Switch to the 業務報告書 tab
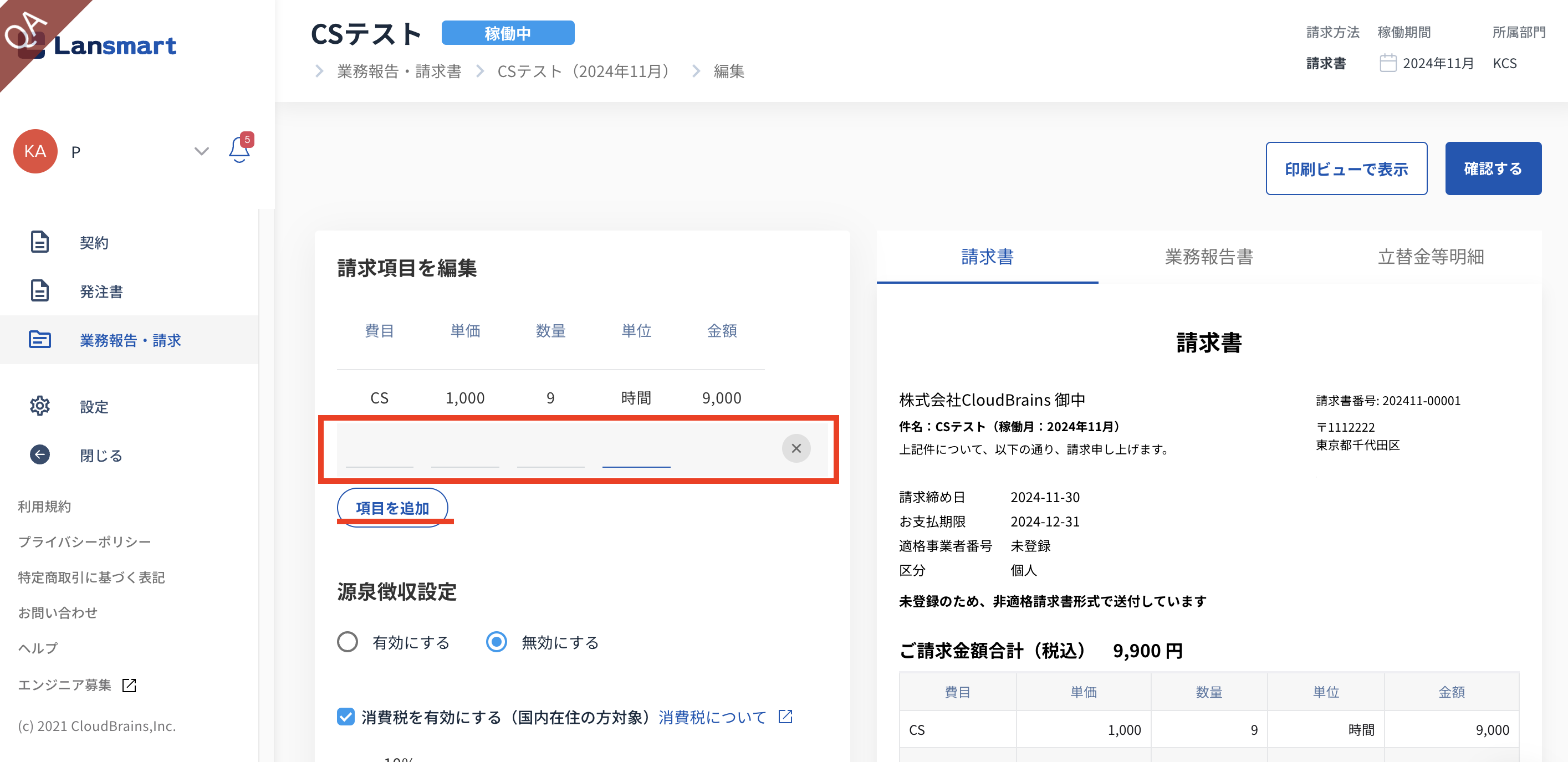Viewport: 1568px width, 762px height. pyautogui.click(x=1208, y=257)
